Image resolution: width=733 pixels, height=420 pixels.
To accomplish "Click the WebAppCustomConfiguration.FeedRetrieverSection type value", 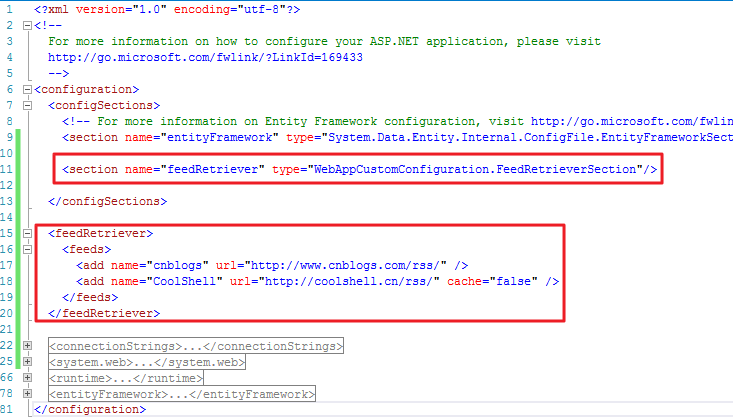I will (x=475, y=169).
